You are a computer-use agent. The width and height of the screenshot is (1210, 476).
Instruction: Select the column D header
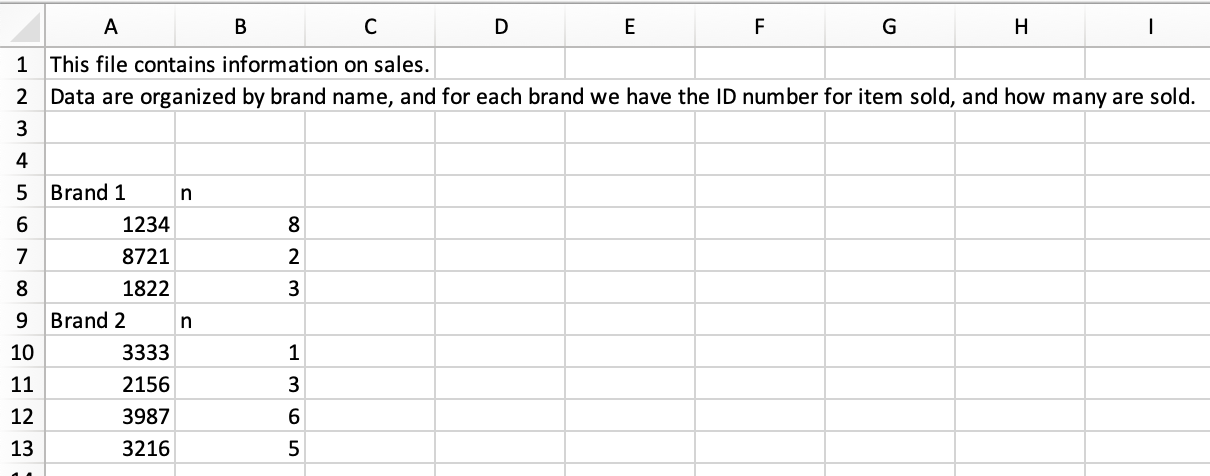[499, 29]
